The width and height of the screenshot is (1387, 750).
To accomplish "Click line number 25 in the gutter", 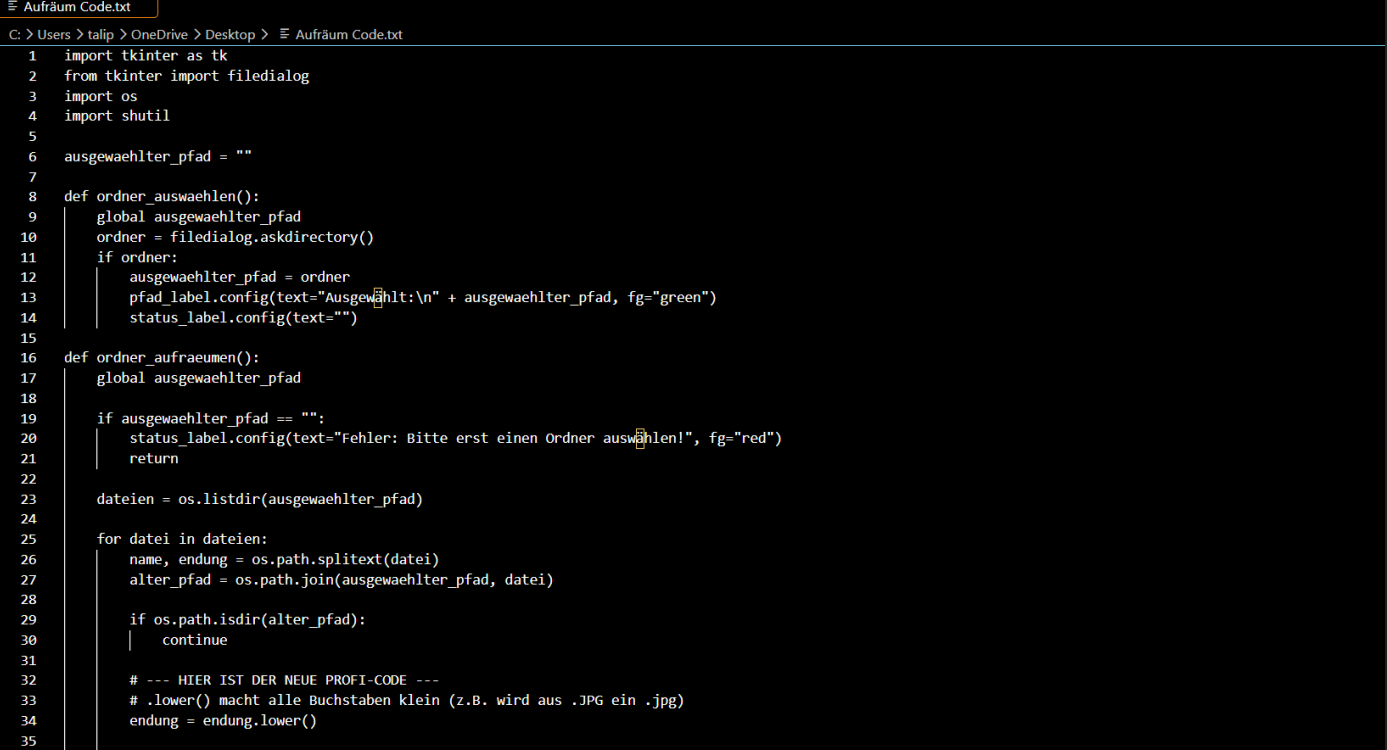I will coord(28,539).
